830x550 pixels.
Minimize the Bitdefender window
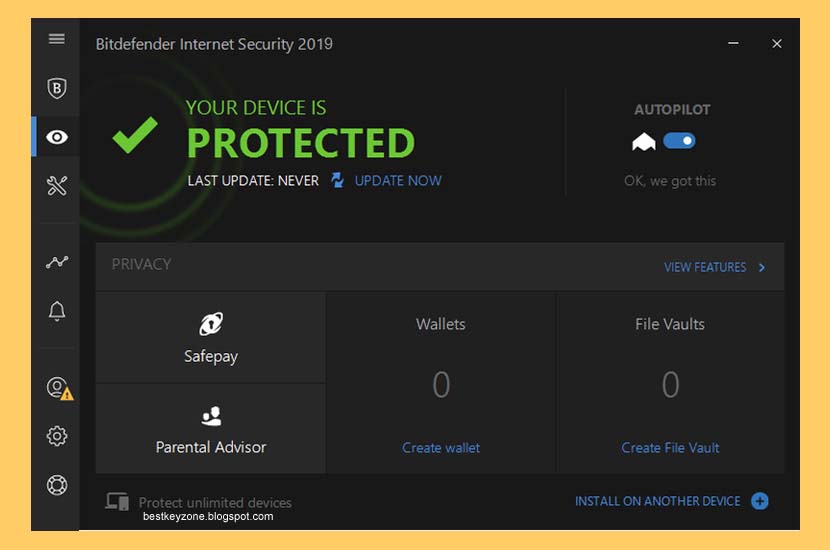(x=733, y=43)
